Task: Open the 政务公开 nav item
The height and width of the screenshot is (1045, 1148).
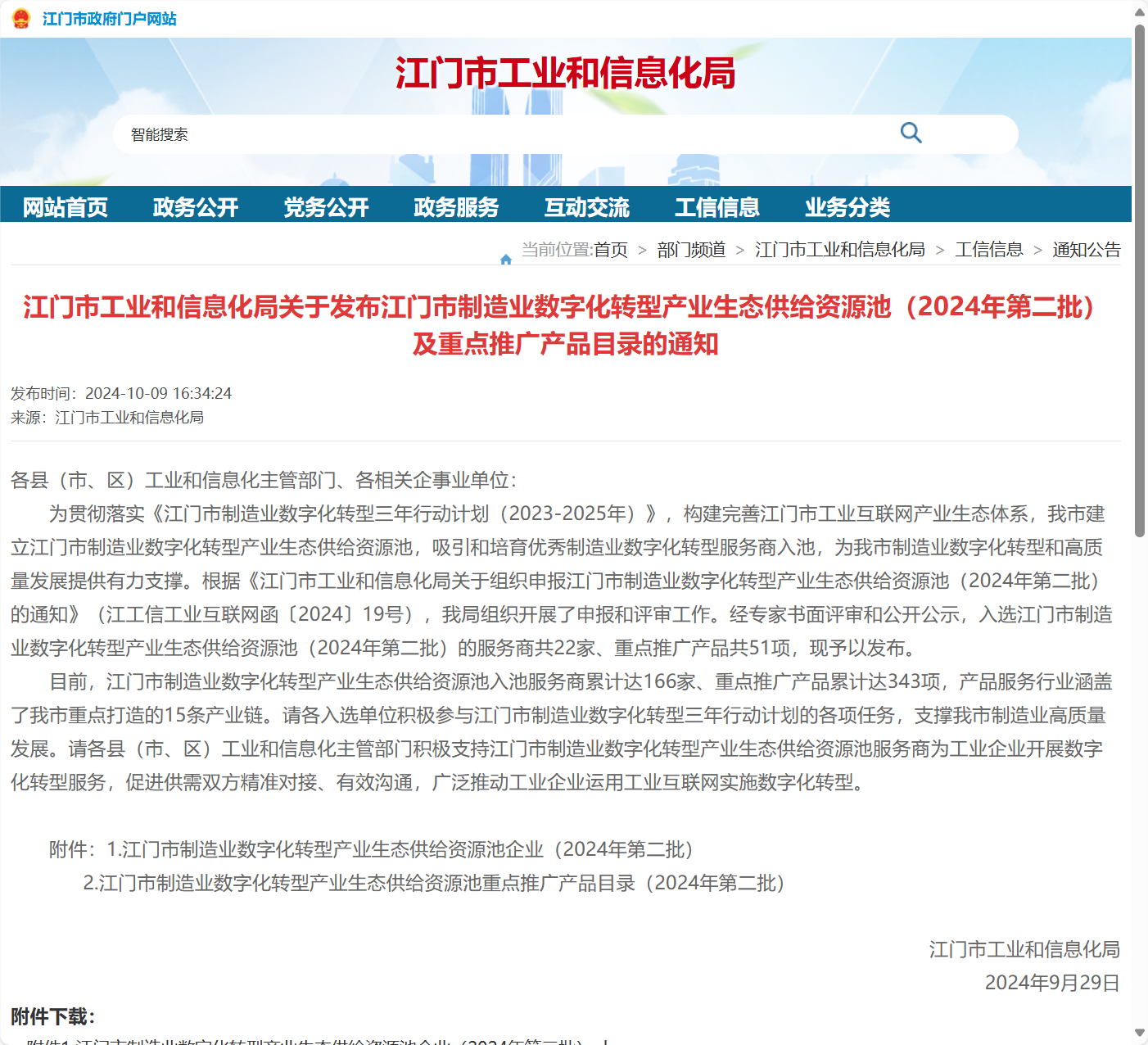Action: [x=196, y=207]
